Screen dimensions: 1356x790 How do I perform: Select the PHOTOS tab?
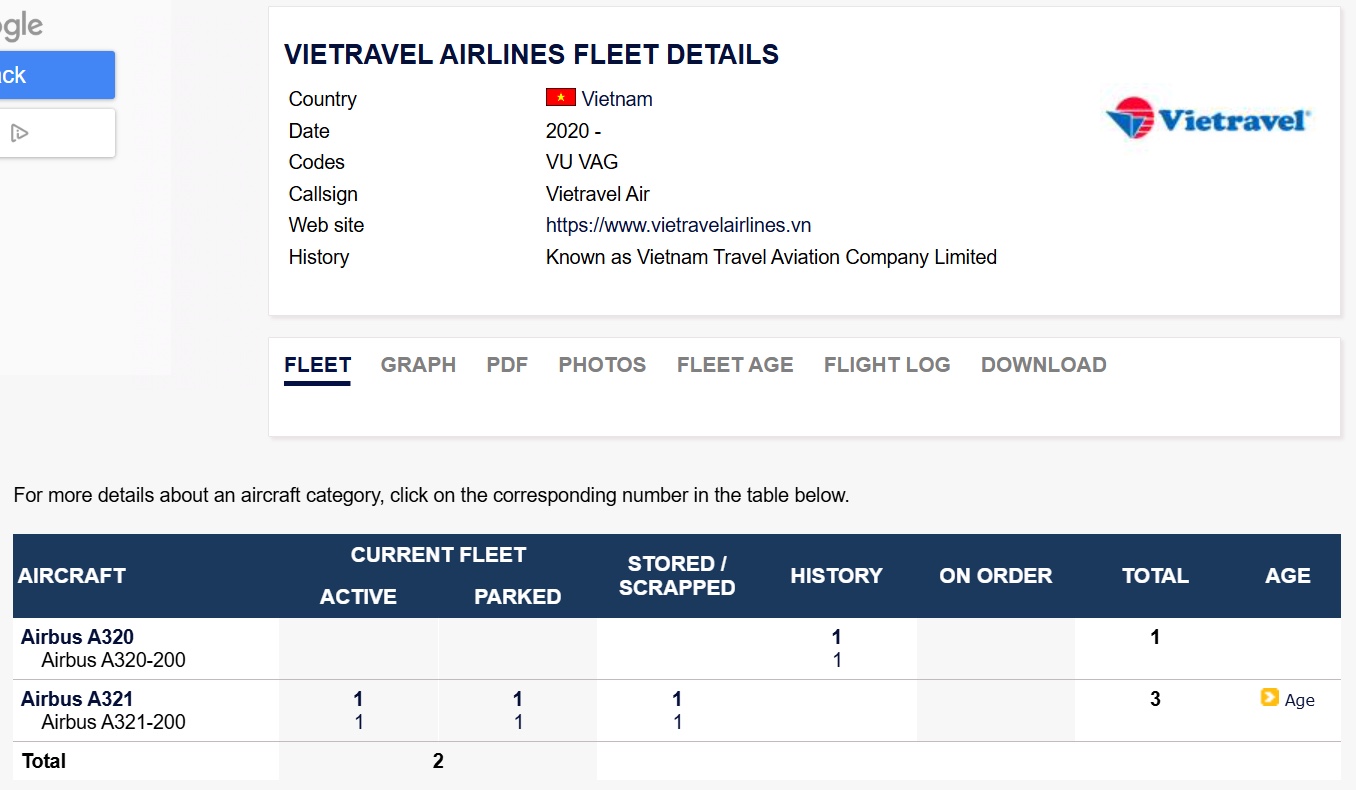point(602,365)
